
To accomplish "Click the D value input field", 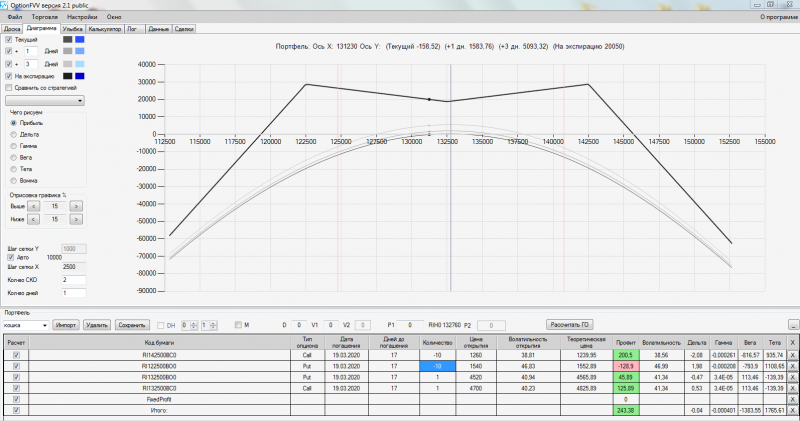I will pos(299,325).
